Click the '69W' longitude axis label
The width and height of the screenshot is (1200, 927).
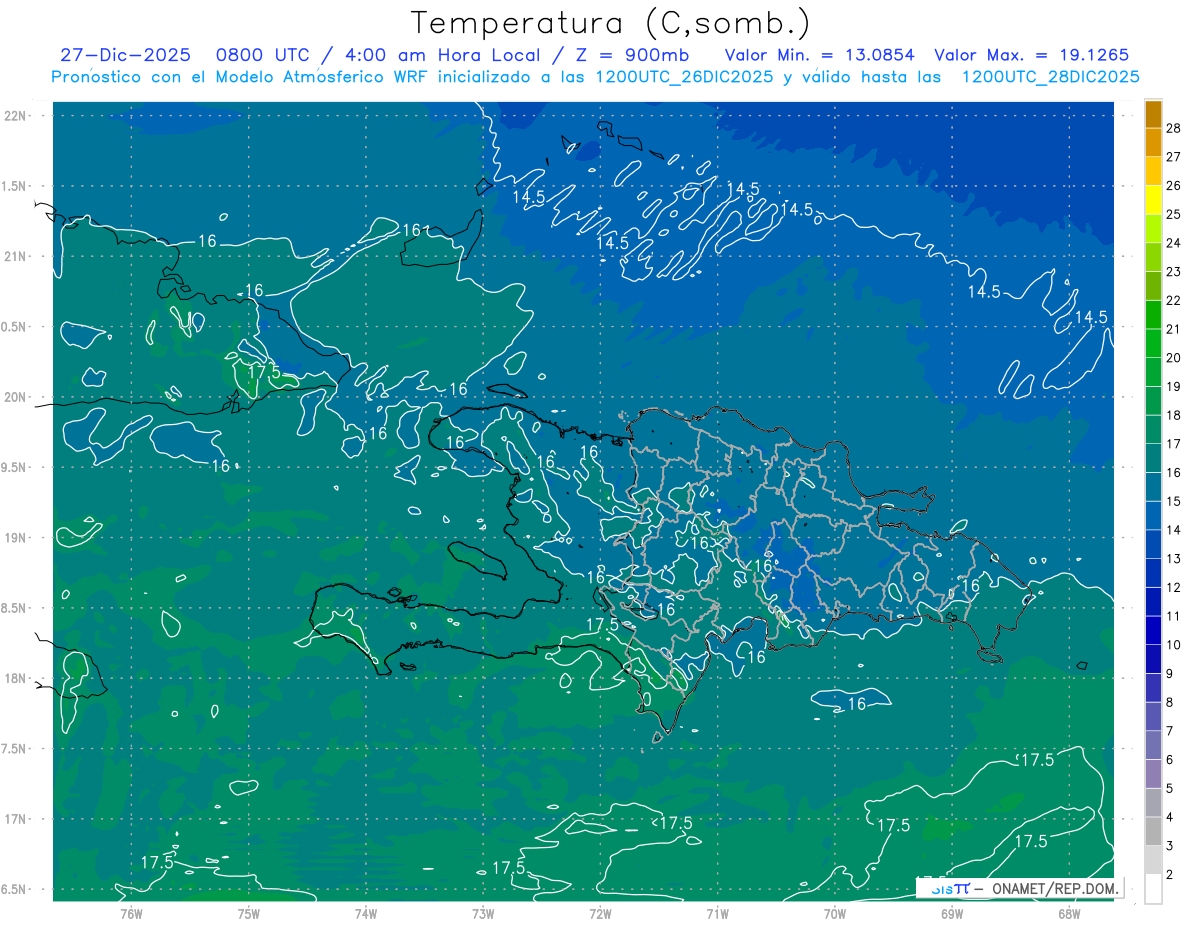[x=952, y=913]
